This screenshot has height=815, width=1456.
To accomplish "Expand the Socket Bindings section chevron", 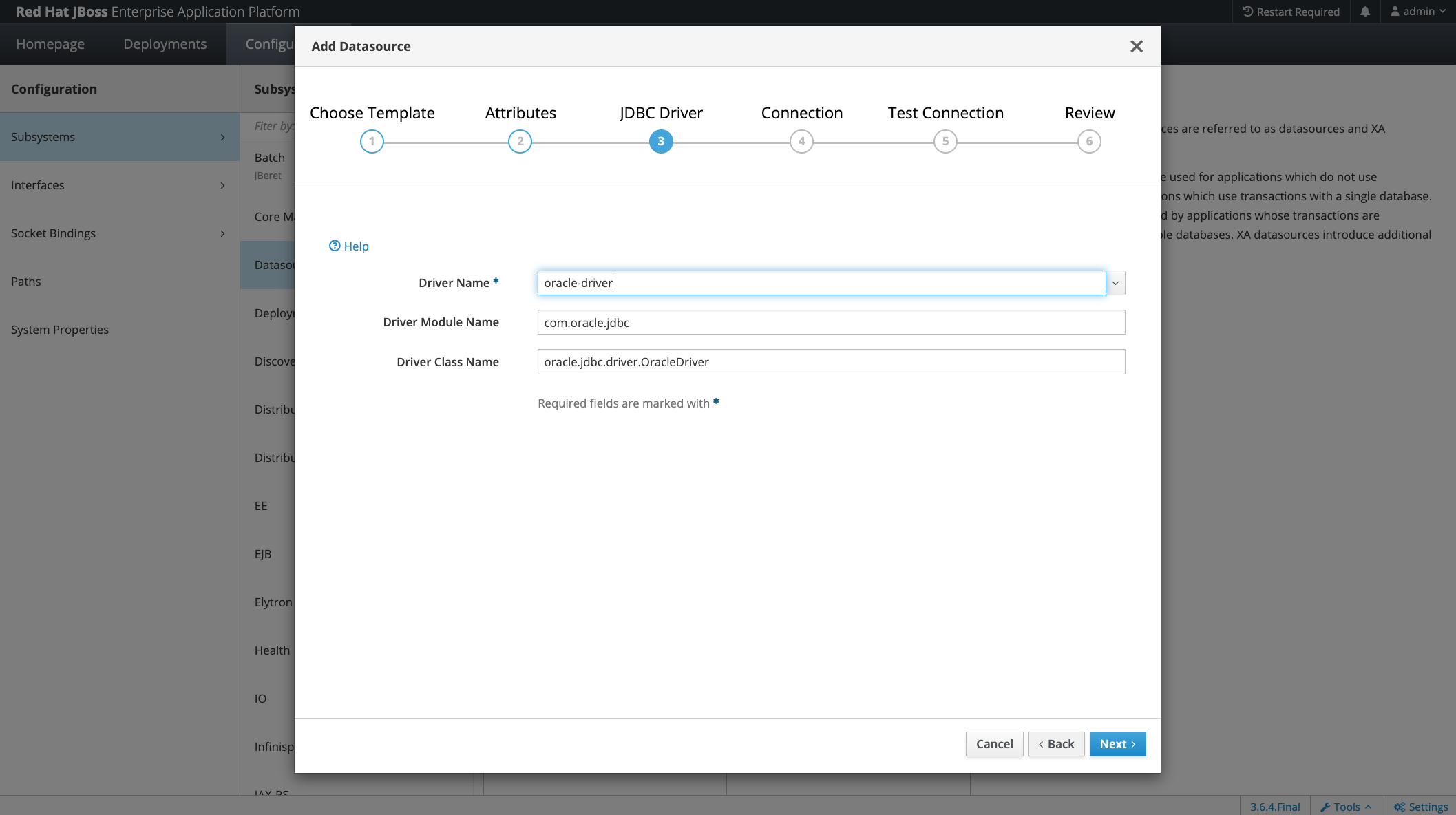I will point(222,233).
